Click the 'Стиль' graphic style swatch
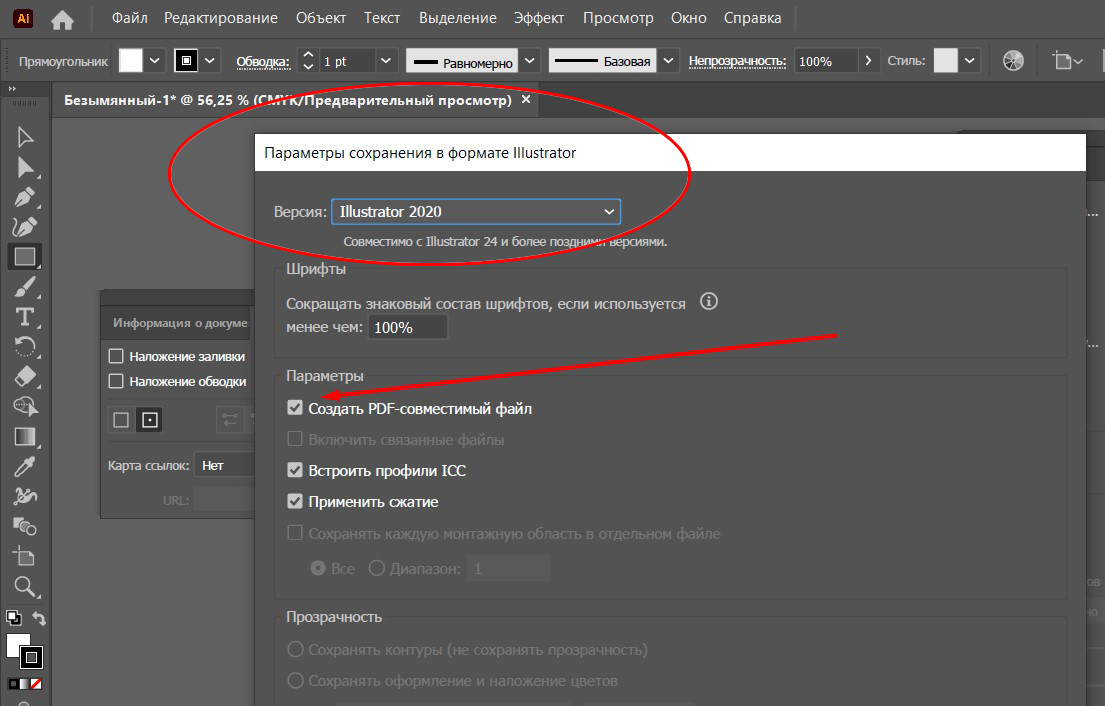1105x706 pixels. coord(946,61)
